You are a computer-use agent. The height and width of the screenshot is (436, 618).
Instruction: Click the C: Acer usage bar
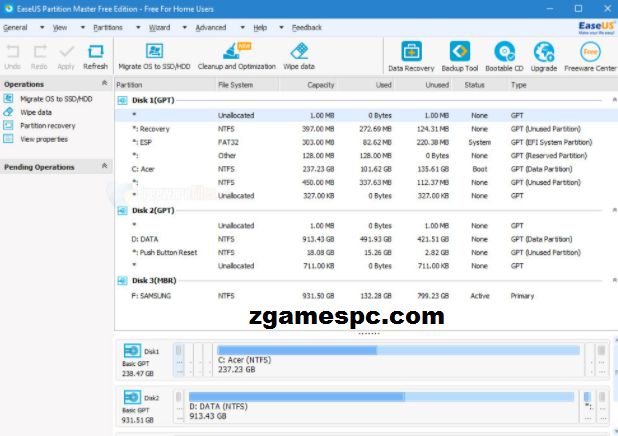(398, 350)
